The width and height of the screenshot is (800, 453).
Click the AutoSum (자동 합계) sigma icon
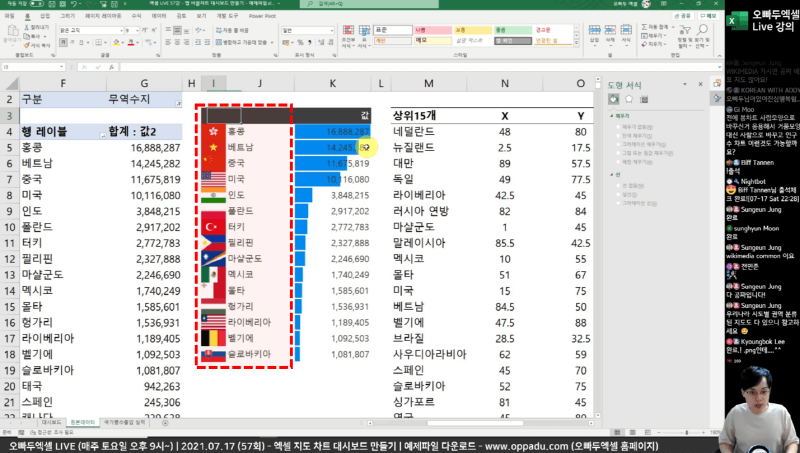click(x=644, y=27)
